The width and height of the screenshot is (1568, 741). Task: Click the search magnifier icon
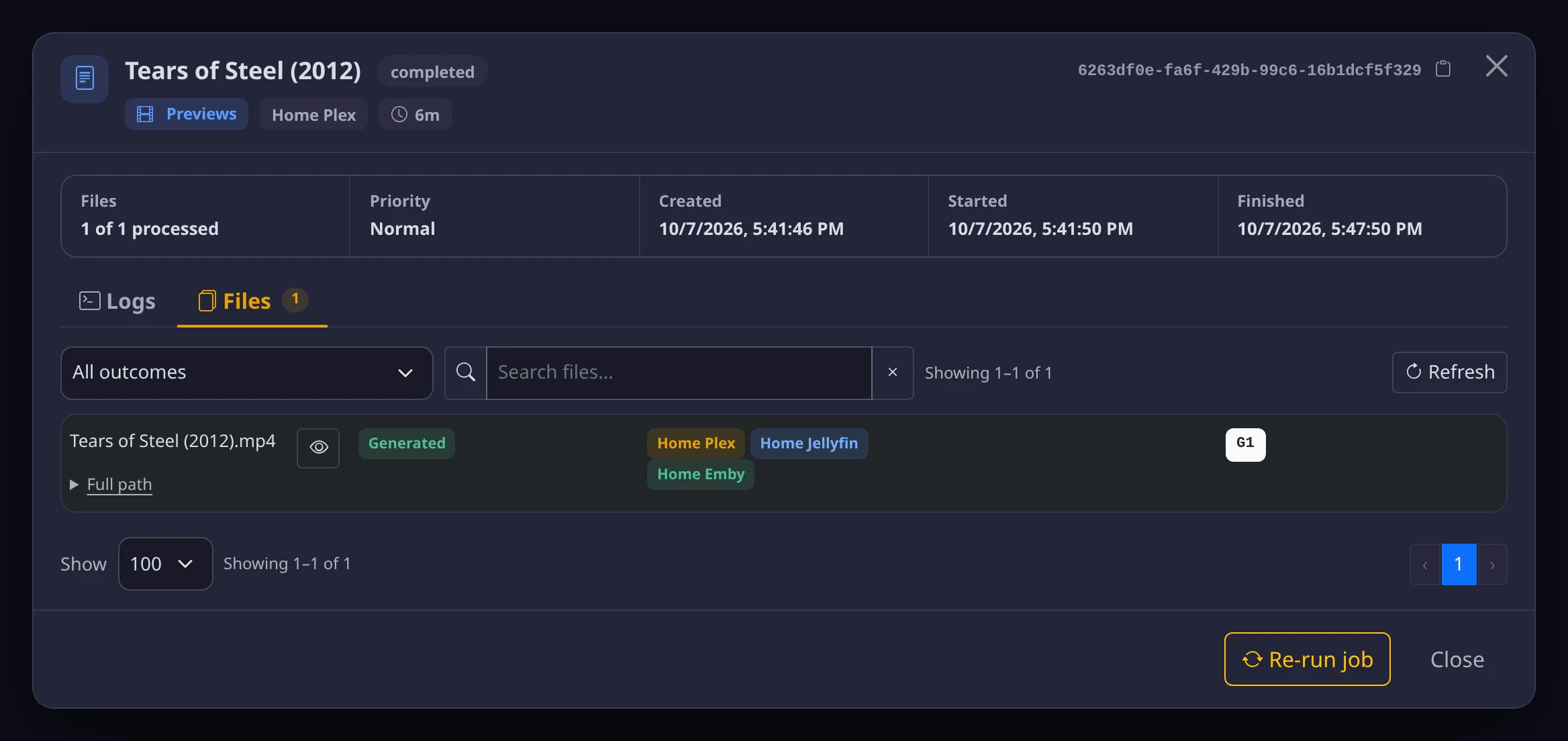(465, 373)
